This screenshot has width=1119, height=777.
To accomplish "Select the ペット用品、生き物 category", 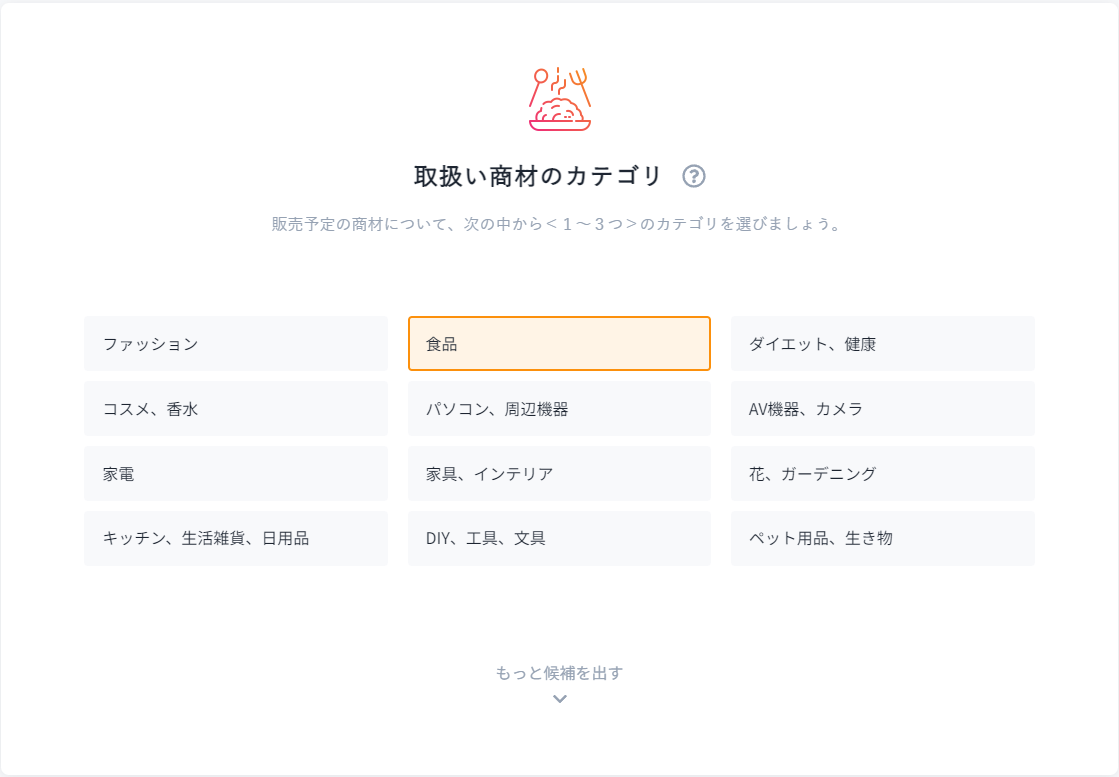I will pyautogui.click(x=883, y=538).
